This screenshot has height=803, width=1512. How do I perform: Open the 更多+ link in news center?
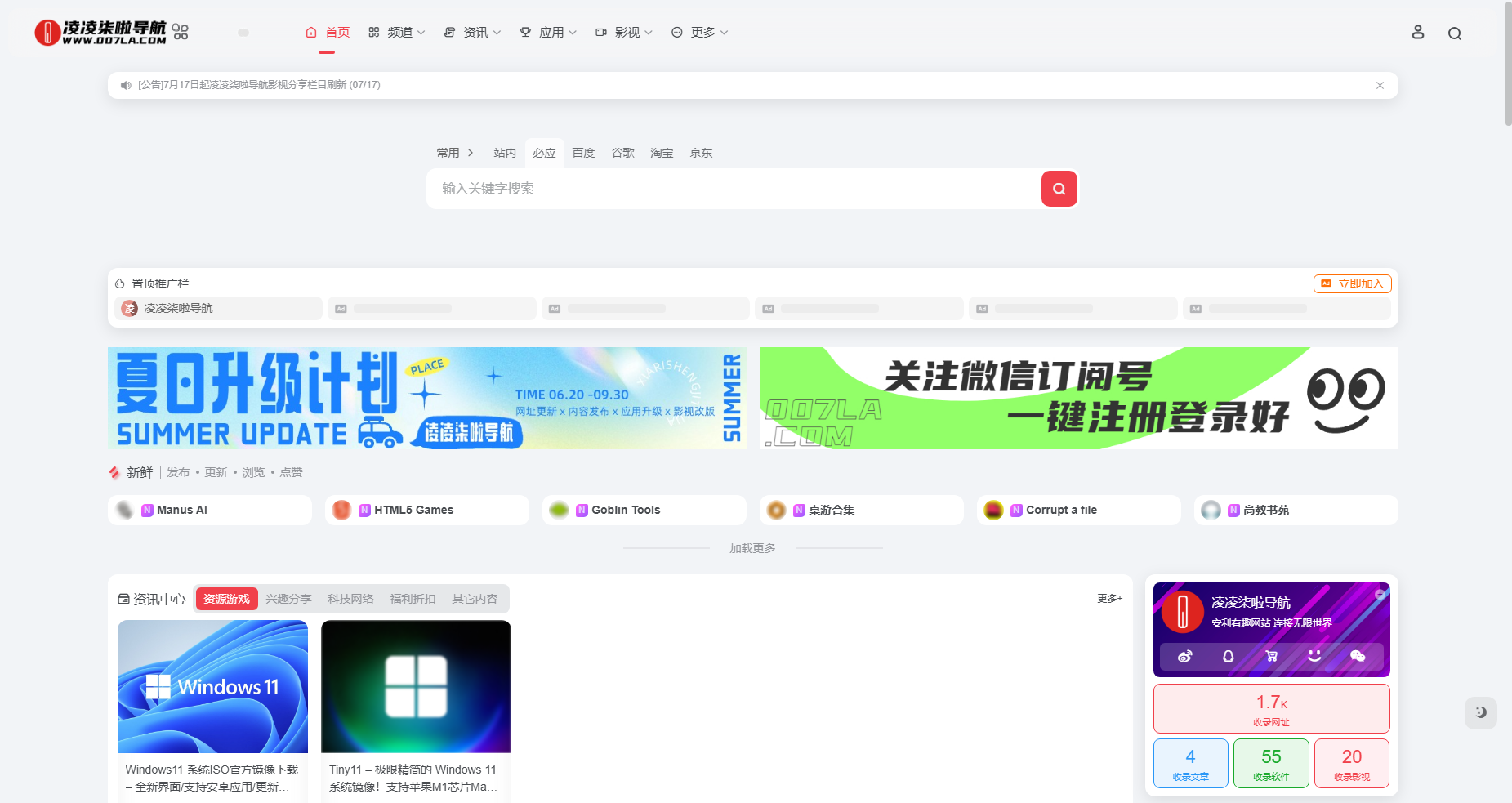(1109, 599)
